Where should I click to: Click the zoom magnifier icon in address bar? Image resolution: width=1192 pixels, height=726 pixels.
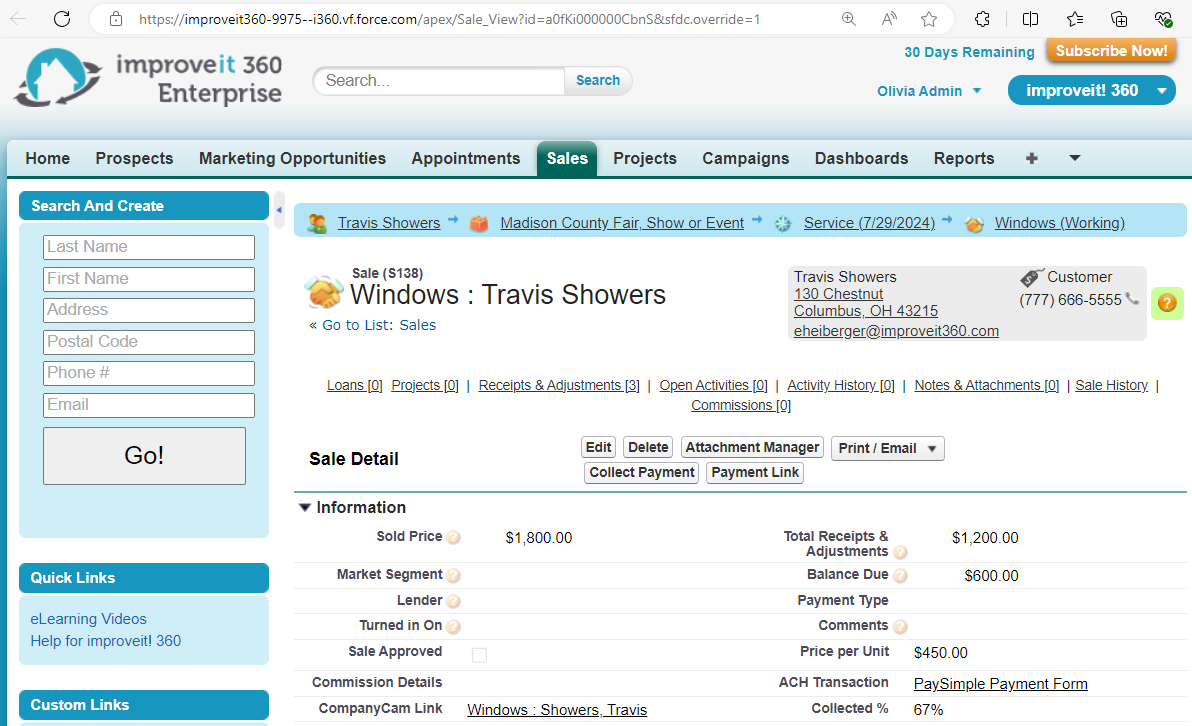pos(849,19)
